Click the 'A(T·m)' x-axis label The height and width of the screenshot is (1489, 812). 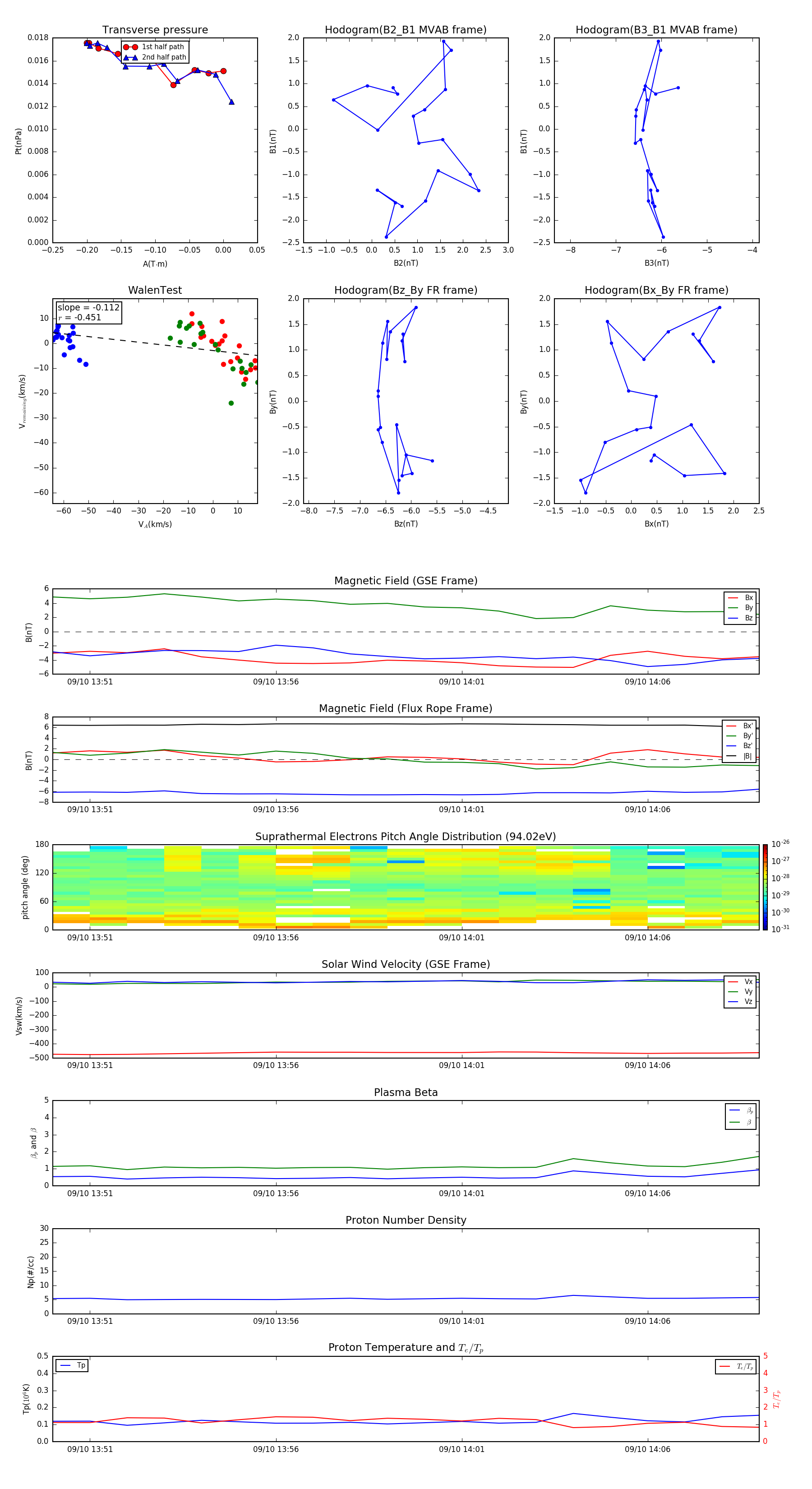(155, 264)
